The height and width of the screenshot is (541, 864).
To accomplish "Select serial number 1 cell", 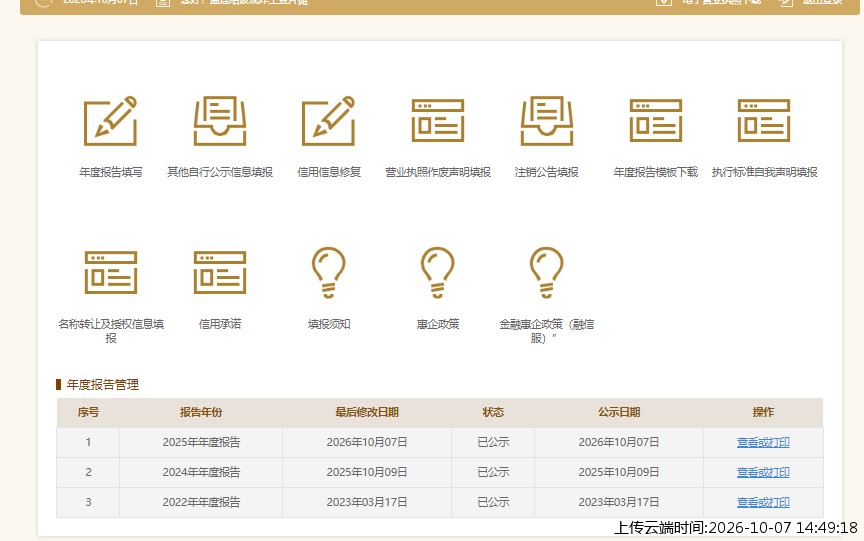I will pos(88,442).
